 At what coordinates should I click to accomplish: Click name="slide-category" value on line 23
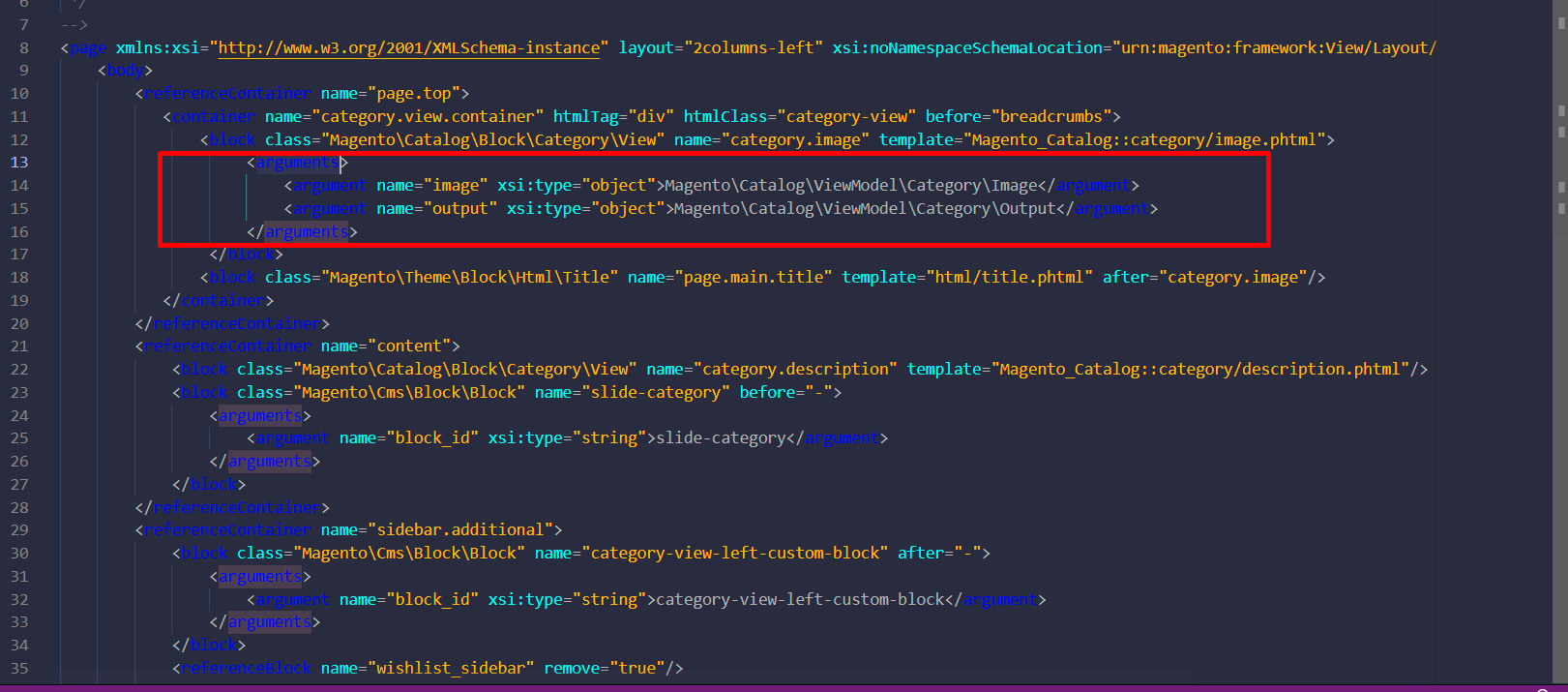tap(656, 393)
